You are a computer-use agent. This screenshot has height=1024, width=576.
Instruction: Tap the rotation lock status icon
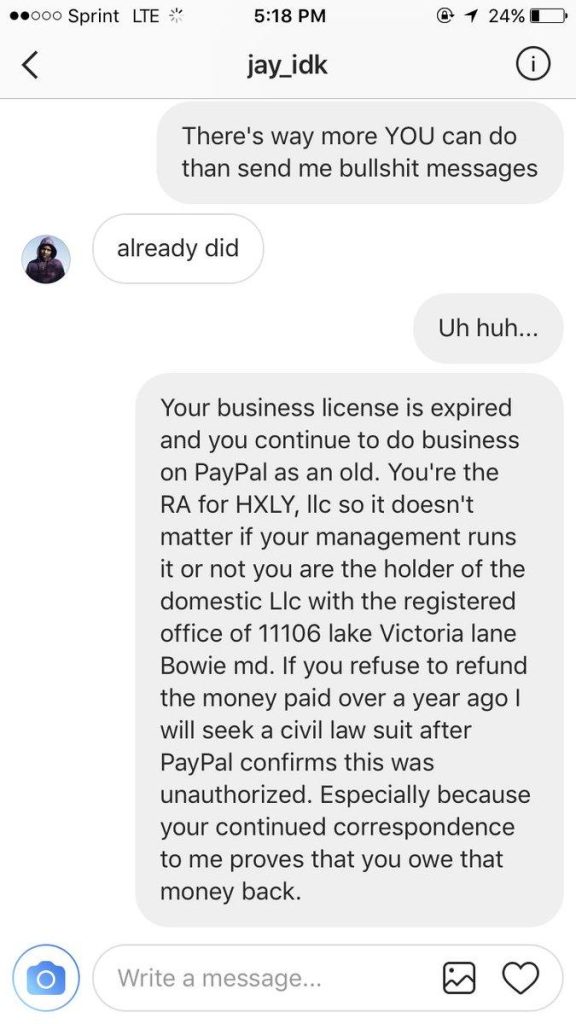[x=451, y=16]
